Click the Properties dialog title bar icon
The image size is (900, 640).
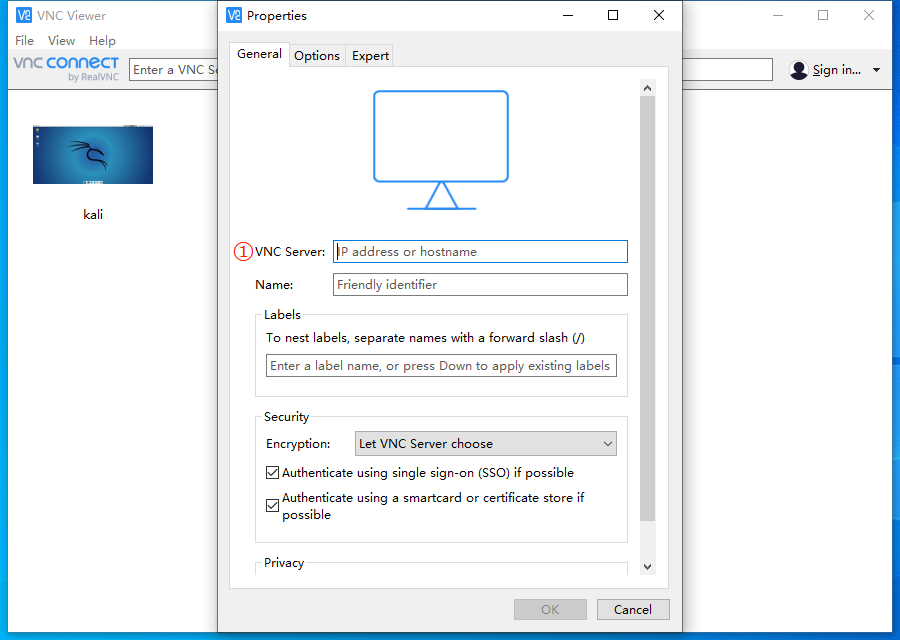pyautogui.click(x=234, y=15)
